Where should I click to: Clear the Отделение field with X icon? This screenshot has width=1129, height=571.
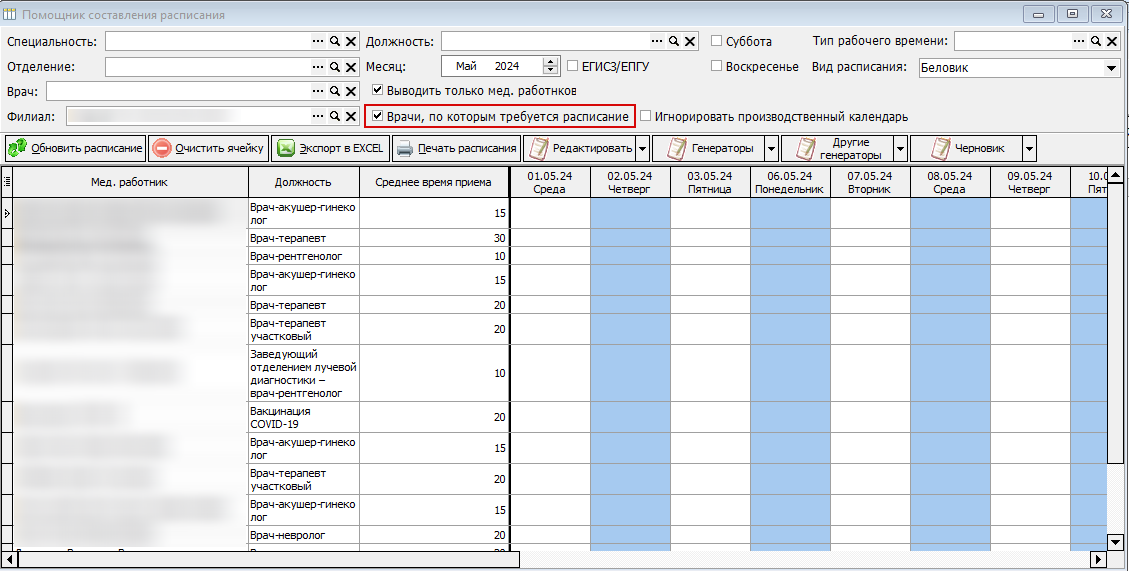(x=351, y=67)
